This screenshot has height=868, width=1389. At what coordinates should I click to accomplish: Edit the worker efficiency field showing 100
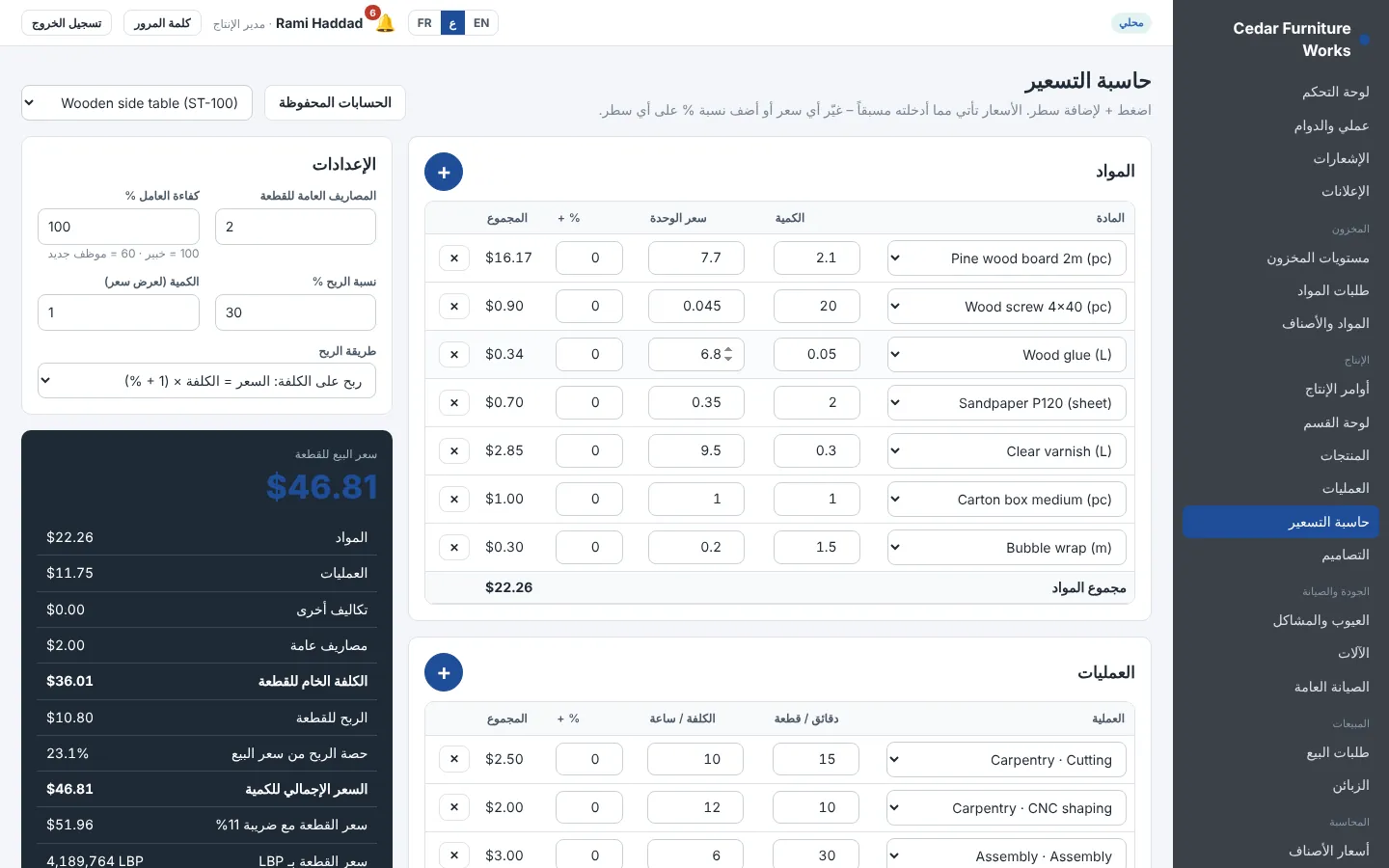click(x=119, y=228)
